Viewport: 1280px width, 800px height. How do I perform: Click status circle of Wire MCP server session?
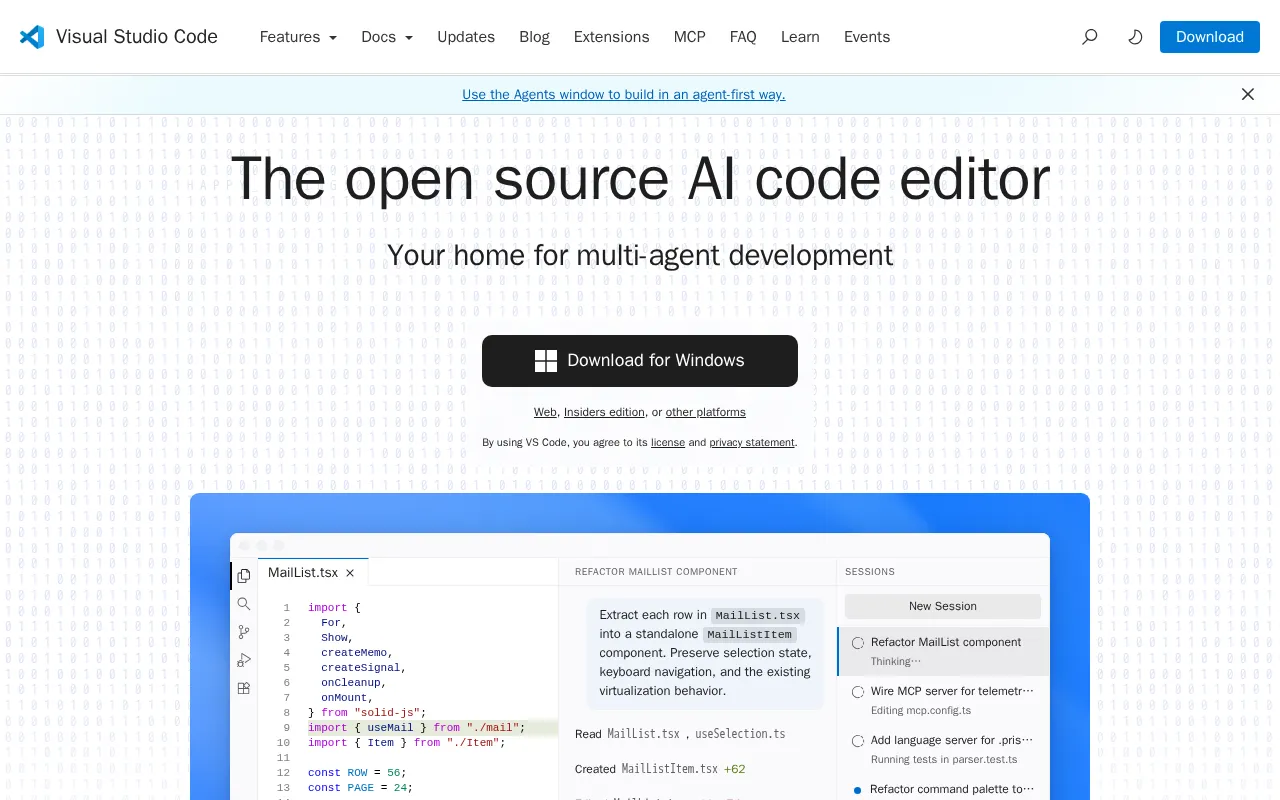click(x=858, y=692)
